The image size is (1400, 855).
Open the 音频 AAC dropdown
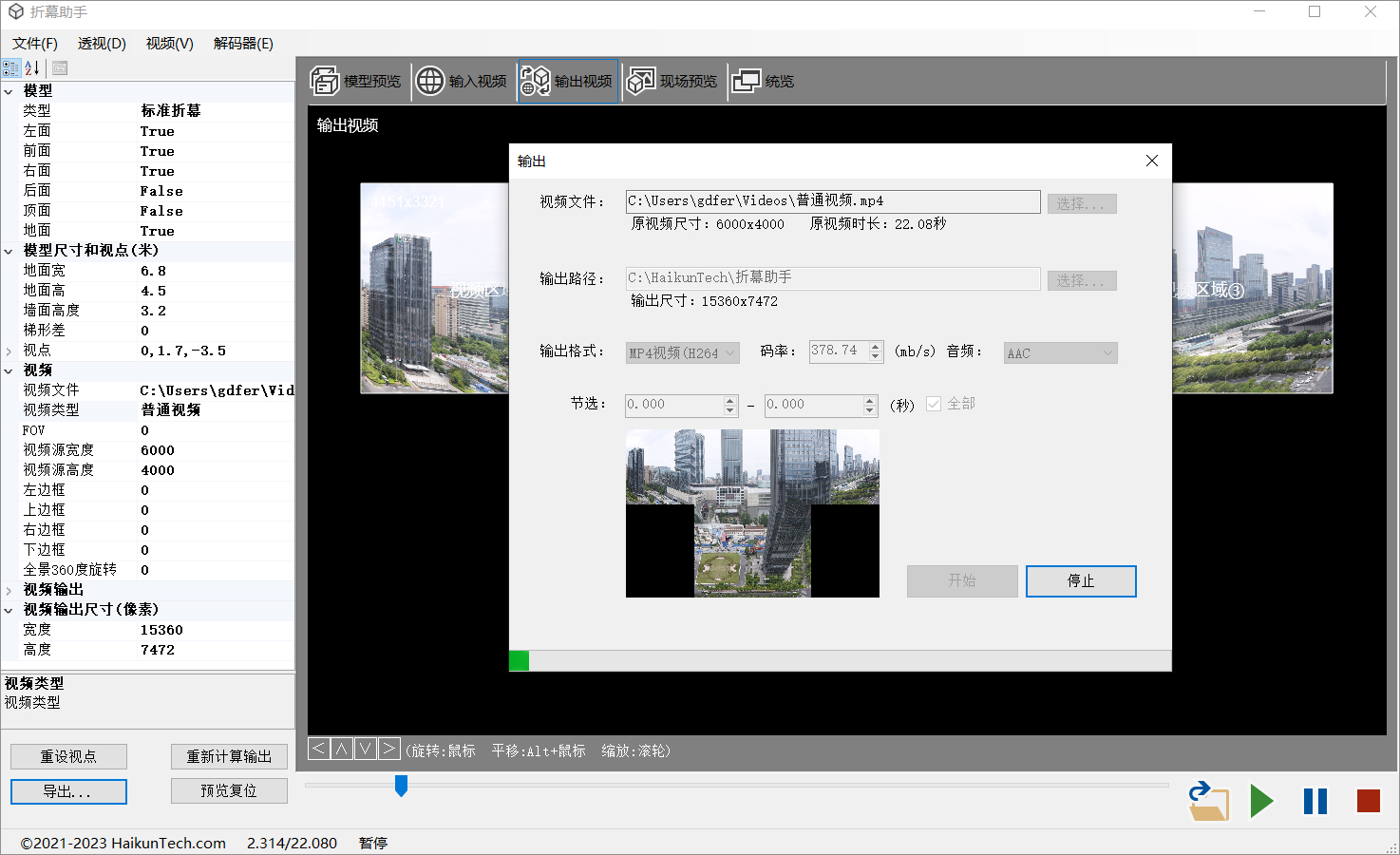click(1060, 353)
